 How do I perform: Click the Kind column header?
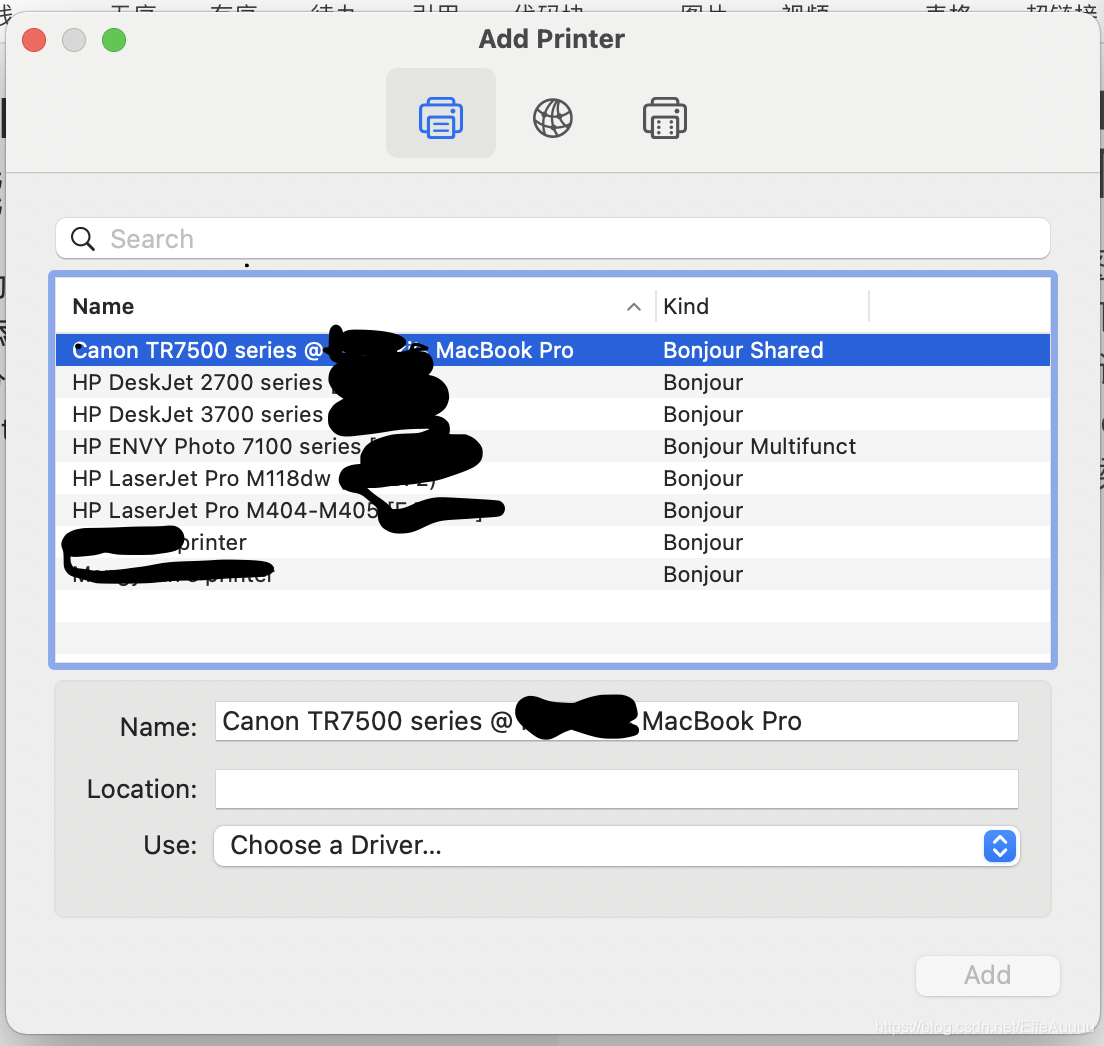(x=686, y=306)
